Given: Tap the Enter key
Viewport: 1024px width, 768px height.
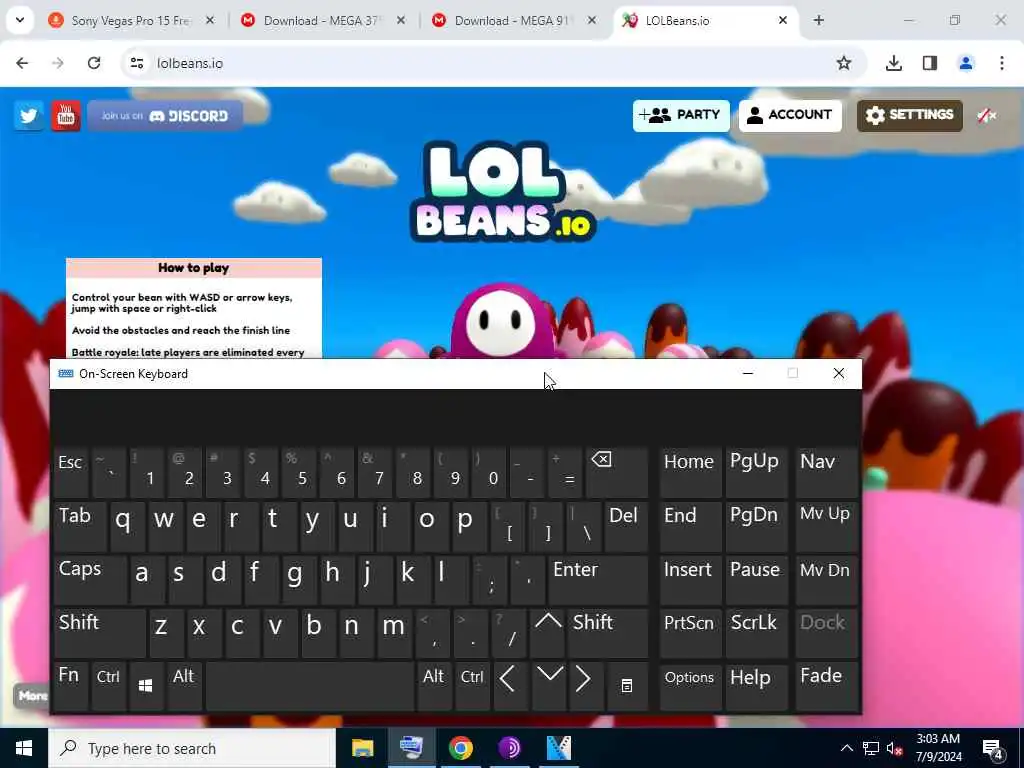Looking at the screenshot, I should tap(598, 579).
